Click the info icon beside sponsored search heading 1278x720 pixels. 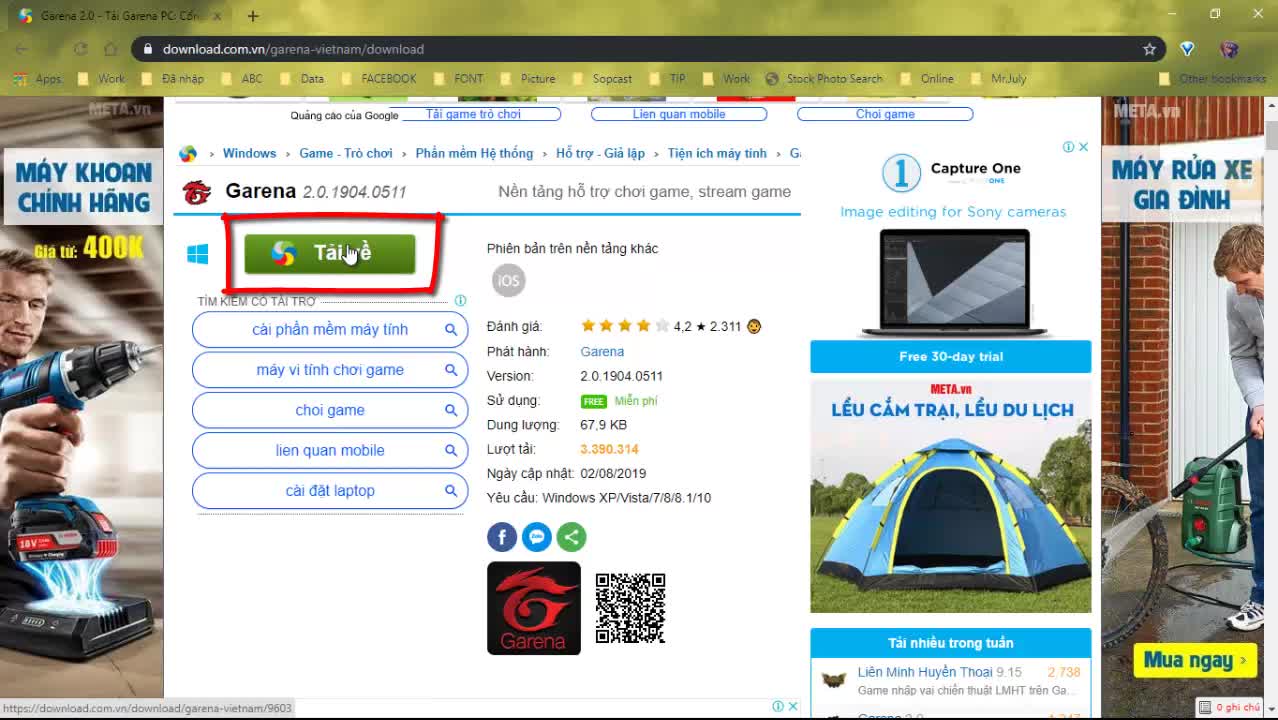click(x=460, y=300)
